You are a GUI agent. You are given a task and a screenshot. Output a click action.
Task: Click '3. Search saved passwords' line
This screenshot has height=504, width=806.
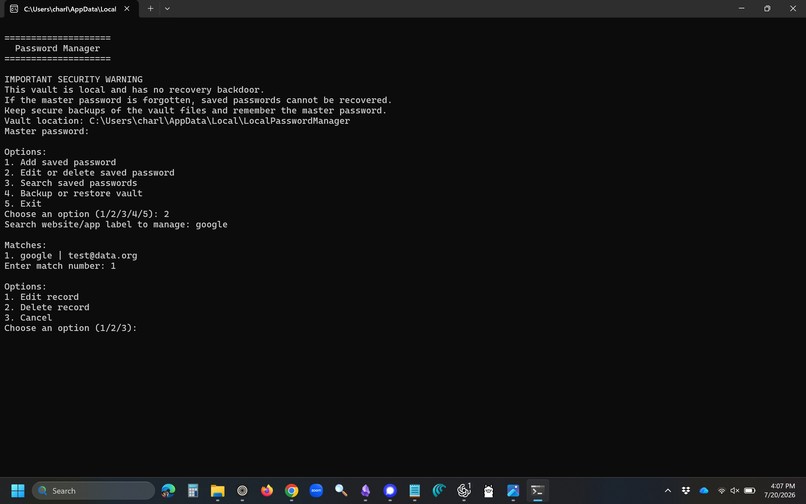point(71,183)
